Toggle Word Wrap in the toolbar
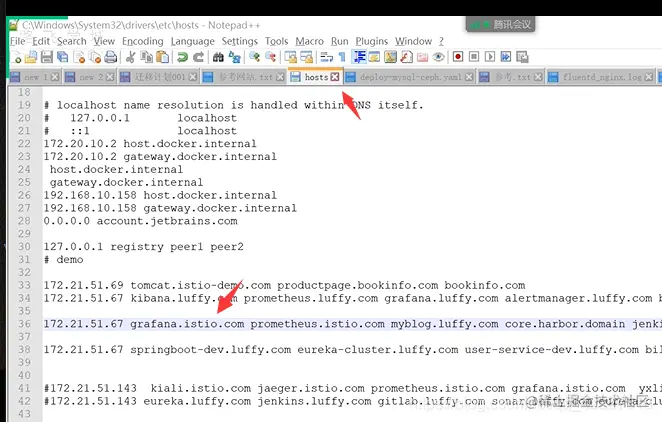The height and width of the screenshot is (422, 662). (326, 57)
